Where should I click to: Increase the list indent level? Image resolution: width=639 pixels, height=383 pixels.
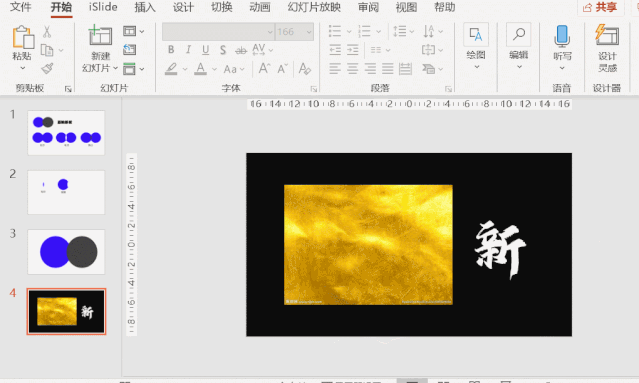[353, 50]
